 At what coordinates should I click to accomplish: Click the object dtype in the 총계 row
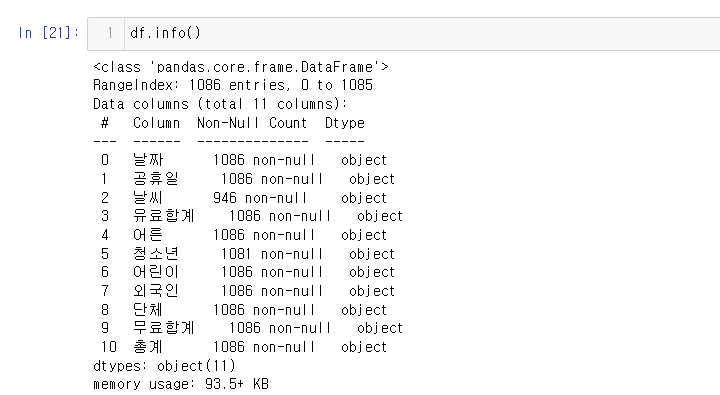[x=364, y=347]
